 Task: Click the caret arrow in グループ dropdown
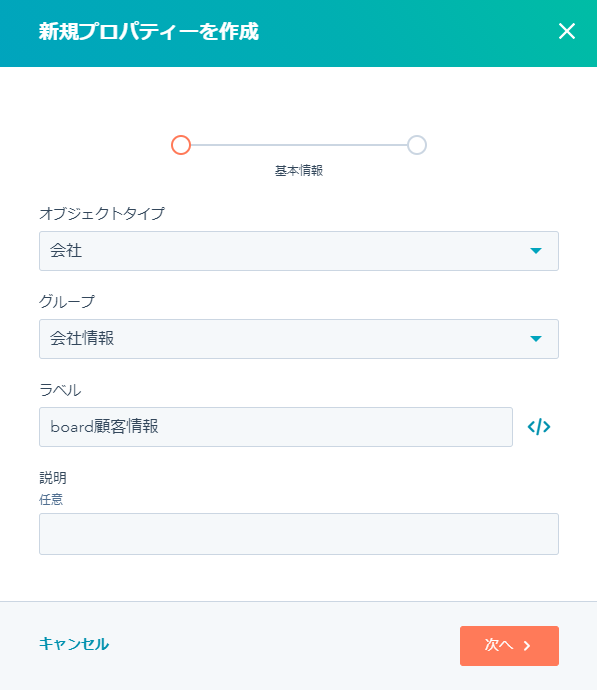pos(535,339)
